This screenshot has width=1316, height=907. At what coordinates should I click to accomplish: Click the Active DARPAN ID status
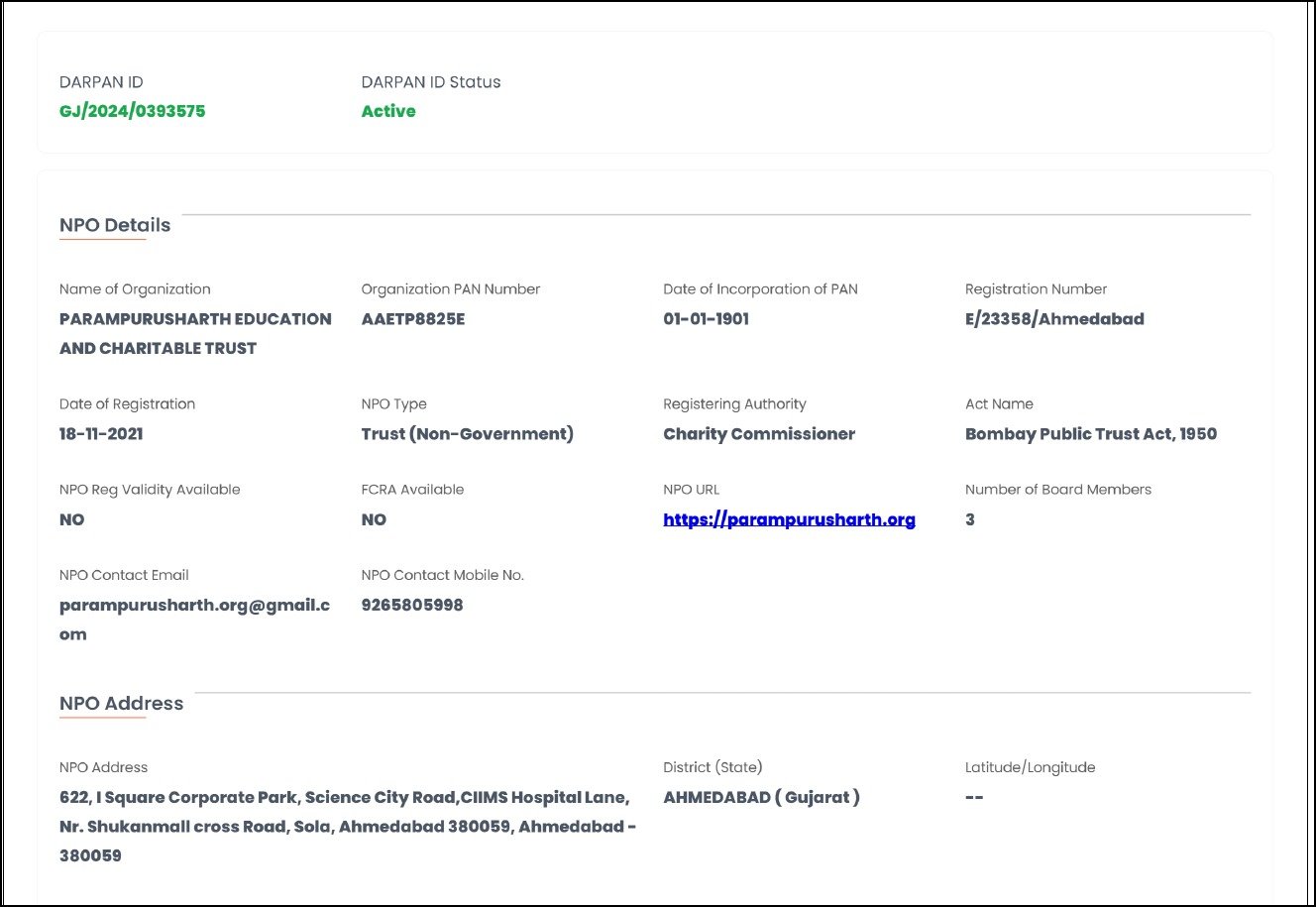point(388,111)
